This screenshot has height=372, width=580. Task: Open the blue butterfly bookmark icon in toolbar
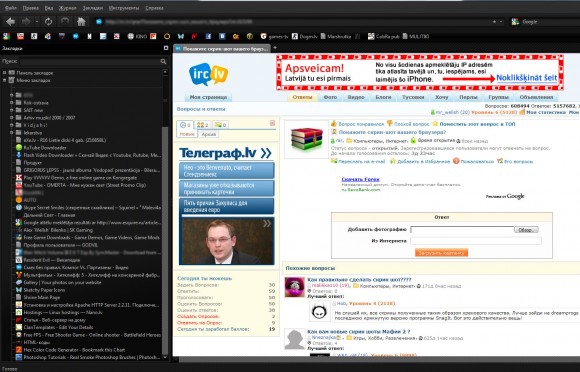point(181,36)
